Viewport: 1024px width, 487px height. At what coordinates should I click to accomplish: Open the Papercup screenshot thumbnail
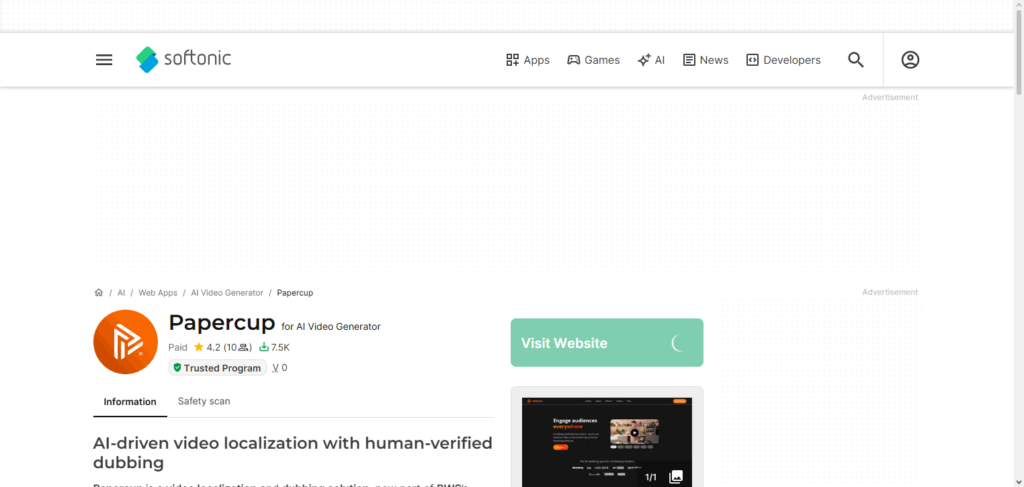click(607, 441)
